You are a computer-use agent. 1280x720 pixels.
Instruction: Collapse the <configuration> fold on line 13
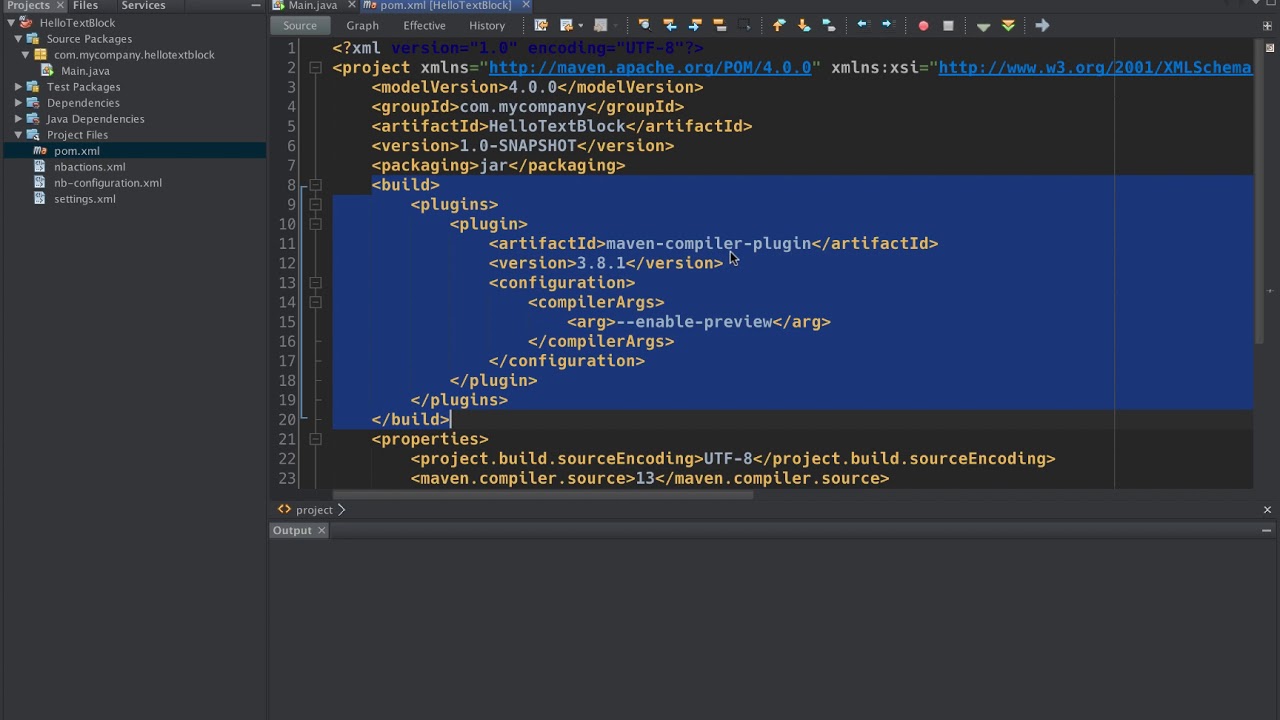click(315, 282)
